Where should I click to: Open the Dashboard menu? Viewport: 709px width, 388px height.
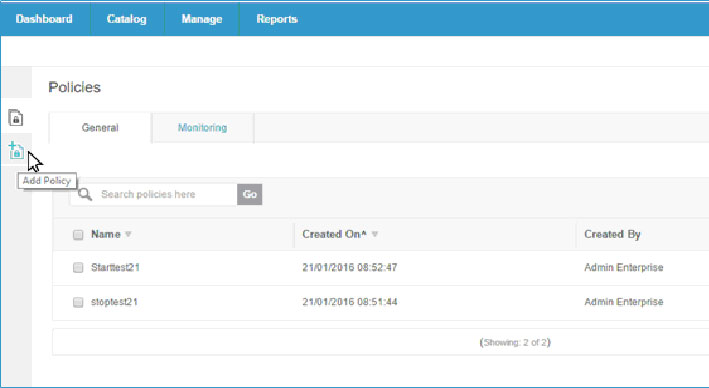click(x=44, y=19)
